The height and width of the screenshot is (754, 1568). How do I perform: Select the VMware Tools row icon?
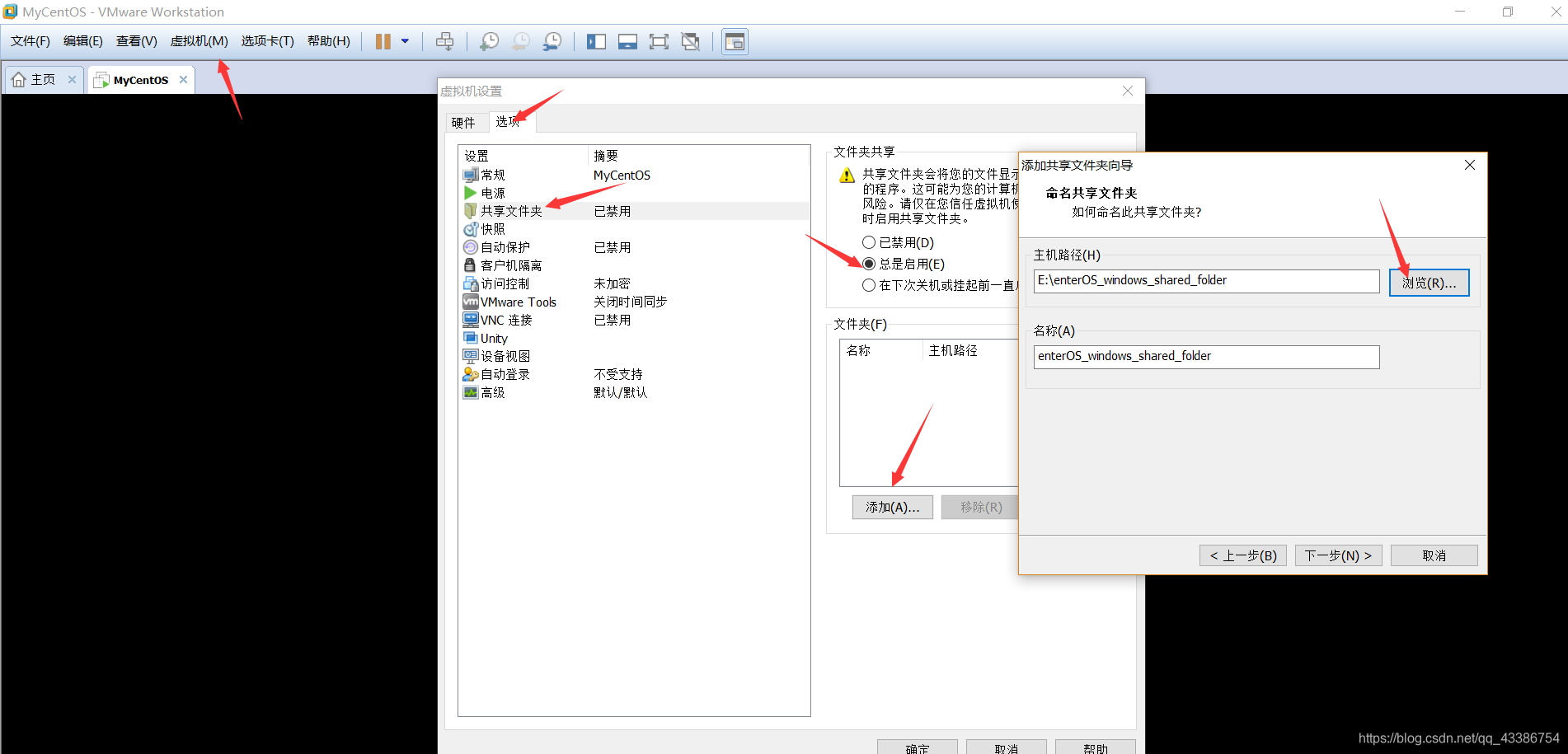click(x=471, y=302)
